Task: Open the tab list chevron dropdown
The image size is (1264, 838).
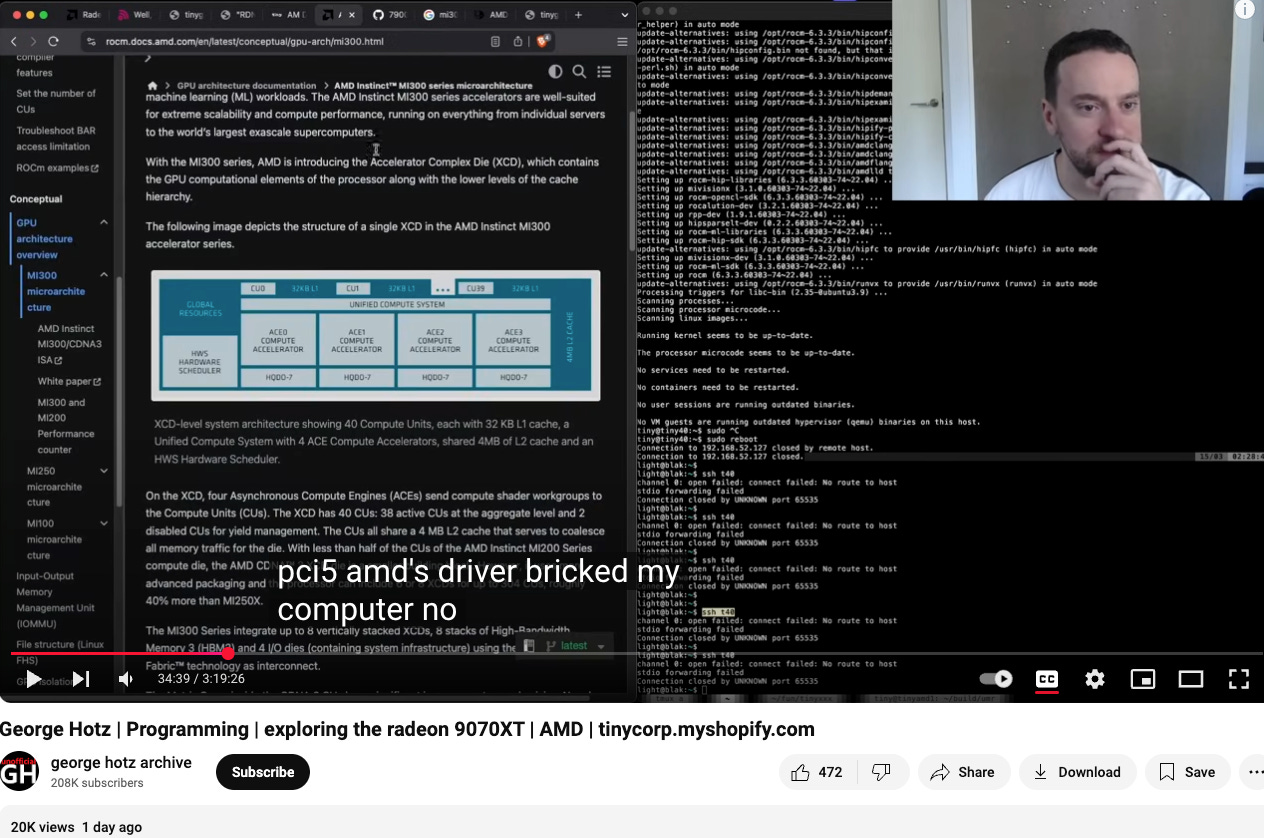Action: (623, 15)
